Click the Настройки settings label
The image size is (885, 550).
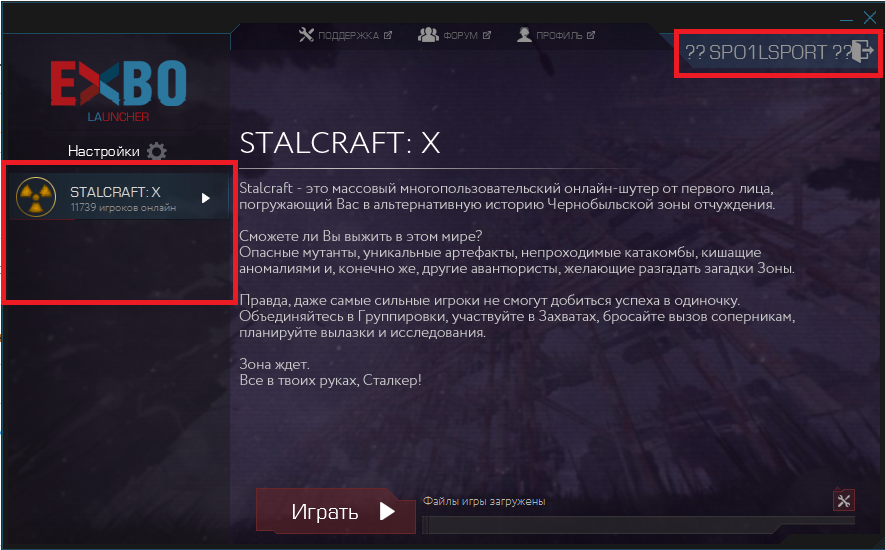[103, 151]
